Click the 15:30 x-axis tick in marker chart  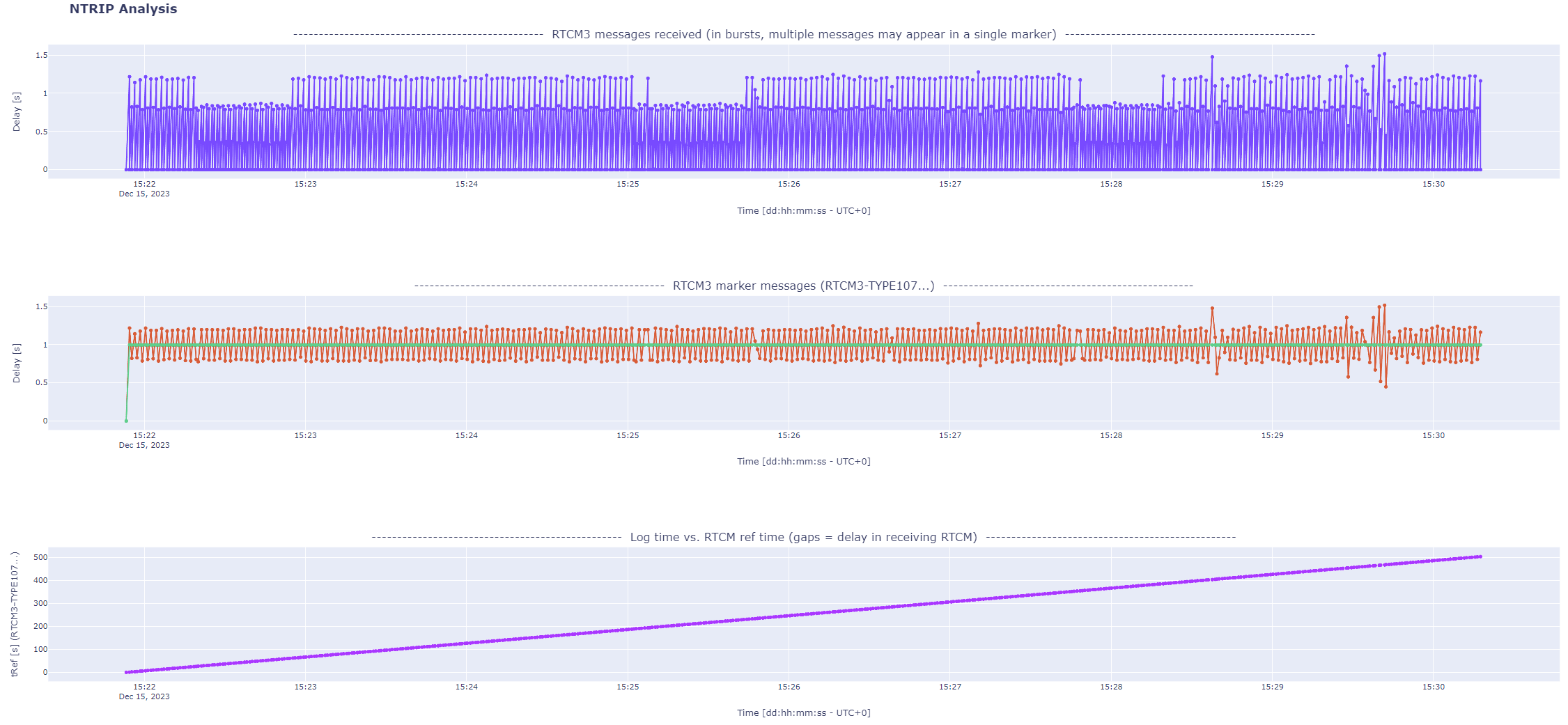pos(1434,435)
